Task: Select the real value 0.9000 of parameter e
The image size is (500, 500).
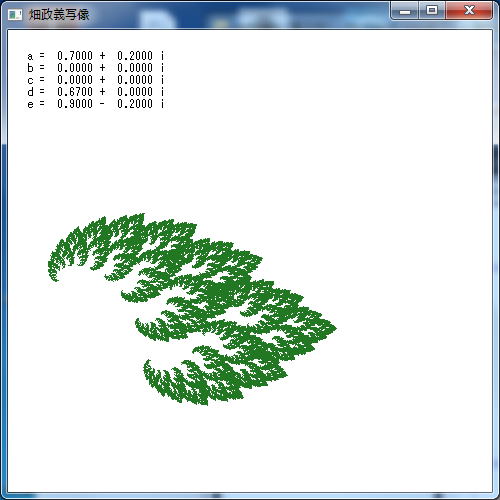Action: pyautogui.click(x=75, y=104)
